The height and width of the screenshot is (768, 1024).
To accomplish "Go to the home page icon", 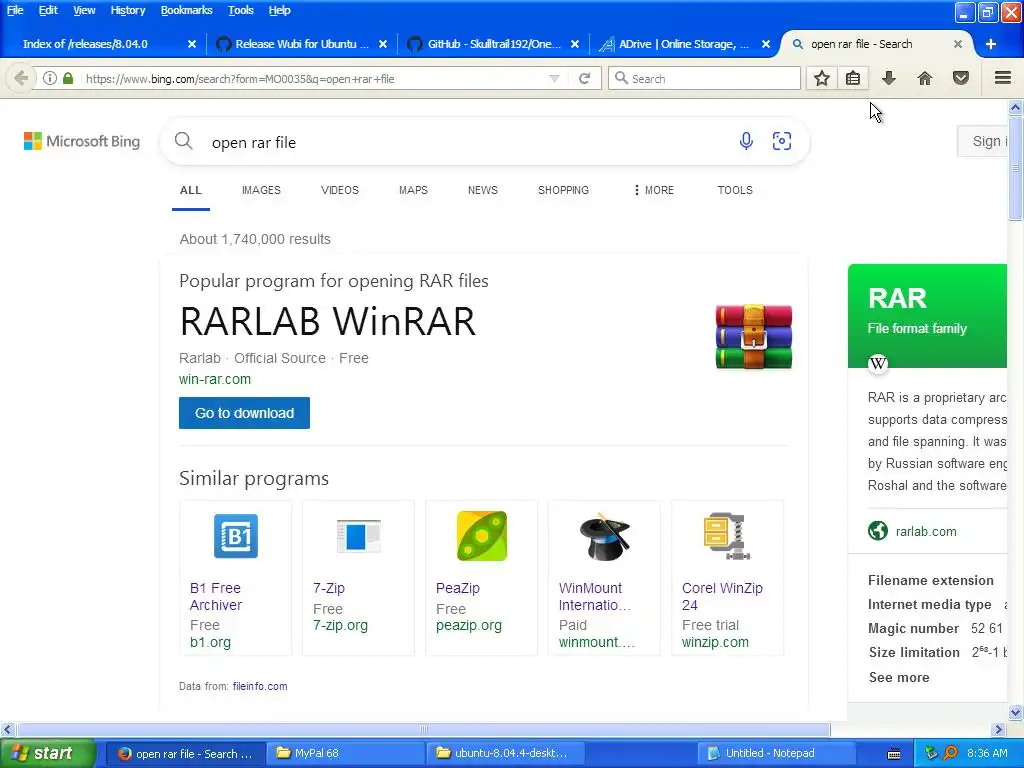I will (925, 78).
